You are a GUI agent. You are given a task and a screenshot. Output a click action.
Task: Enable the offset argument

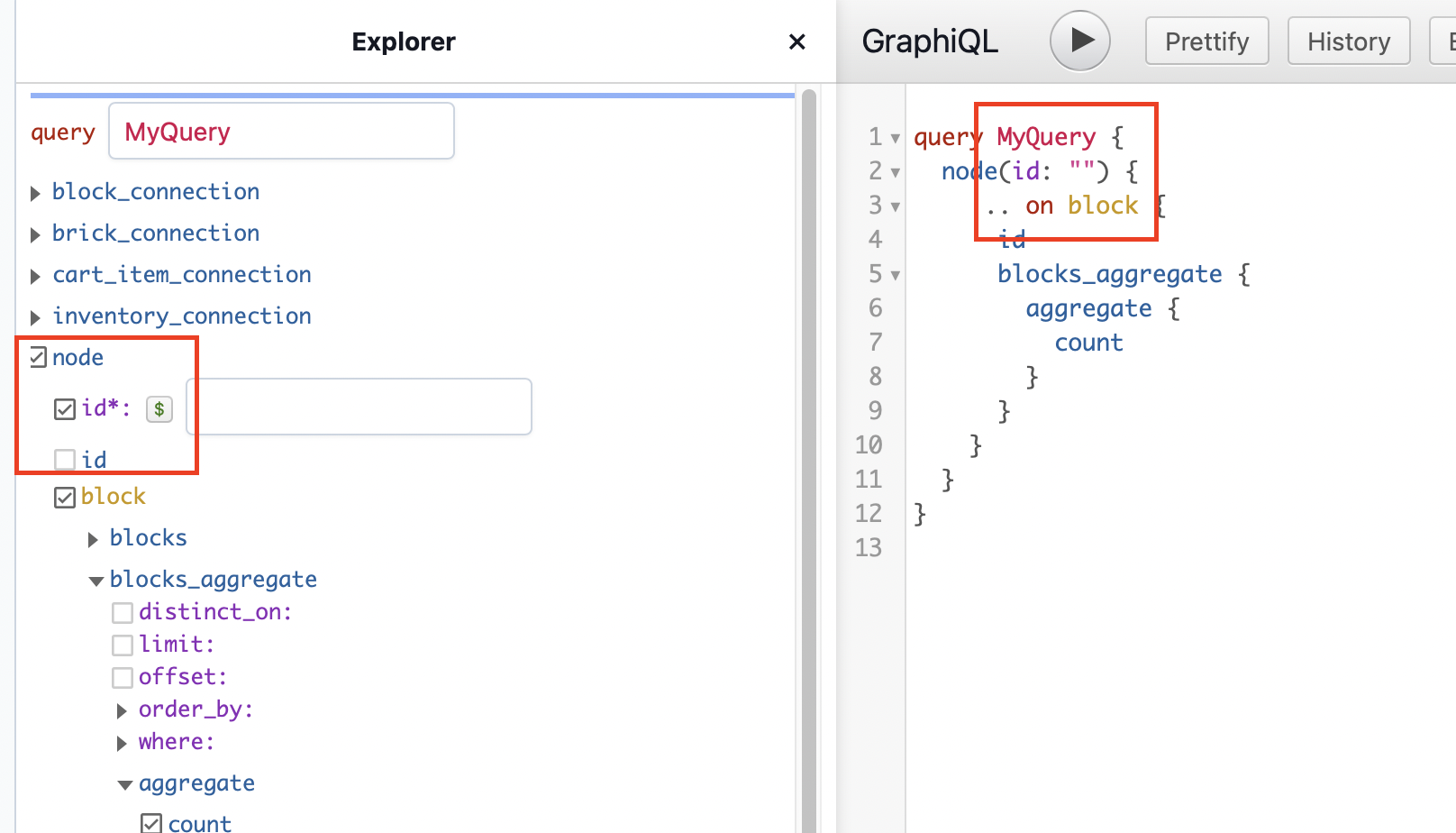point(123,678)
